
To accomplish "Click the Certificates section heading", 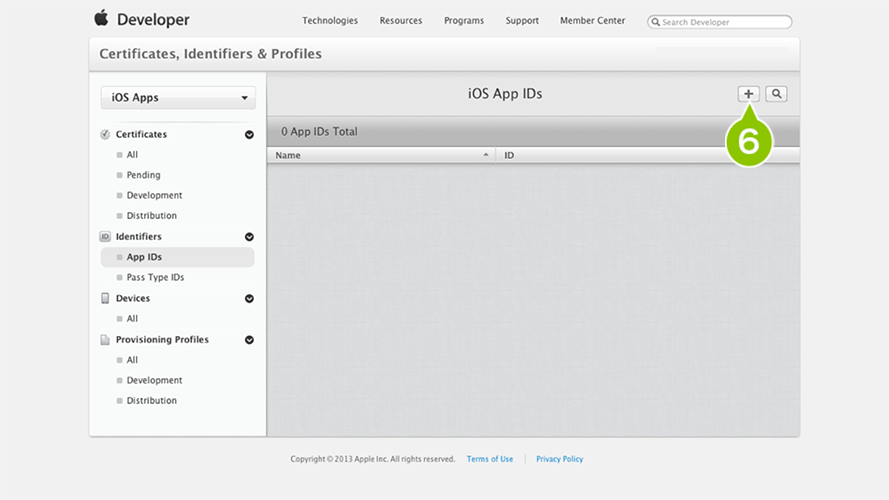I will [141, 134].
